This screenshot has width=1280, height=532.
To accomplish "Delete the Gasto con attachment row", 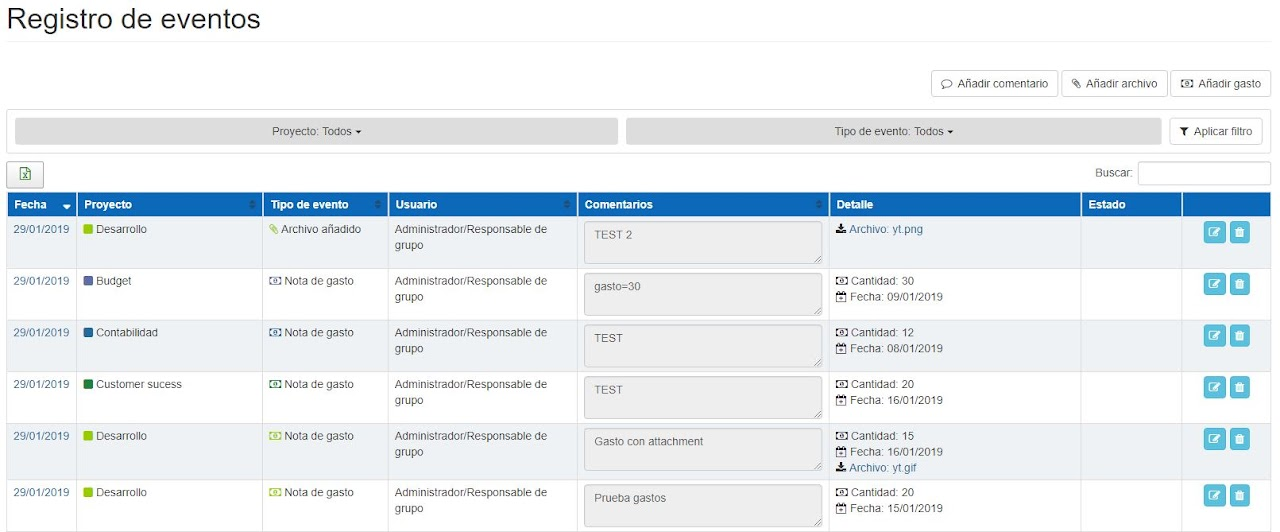I will (1239, 439).
